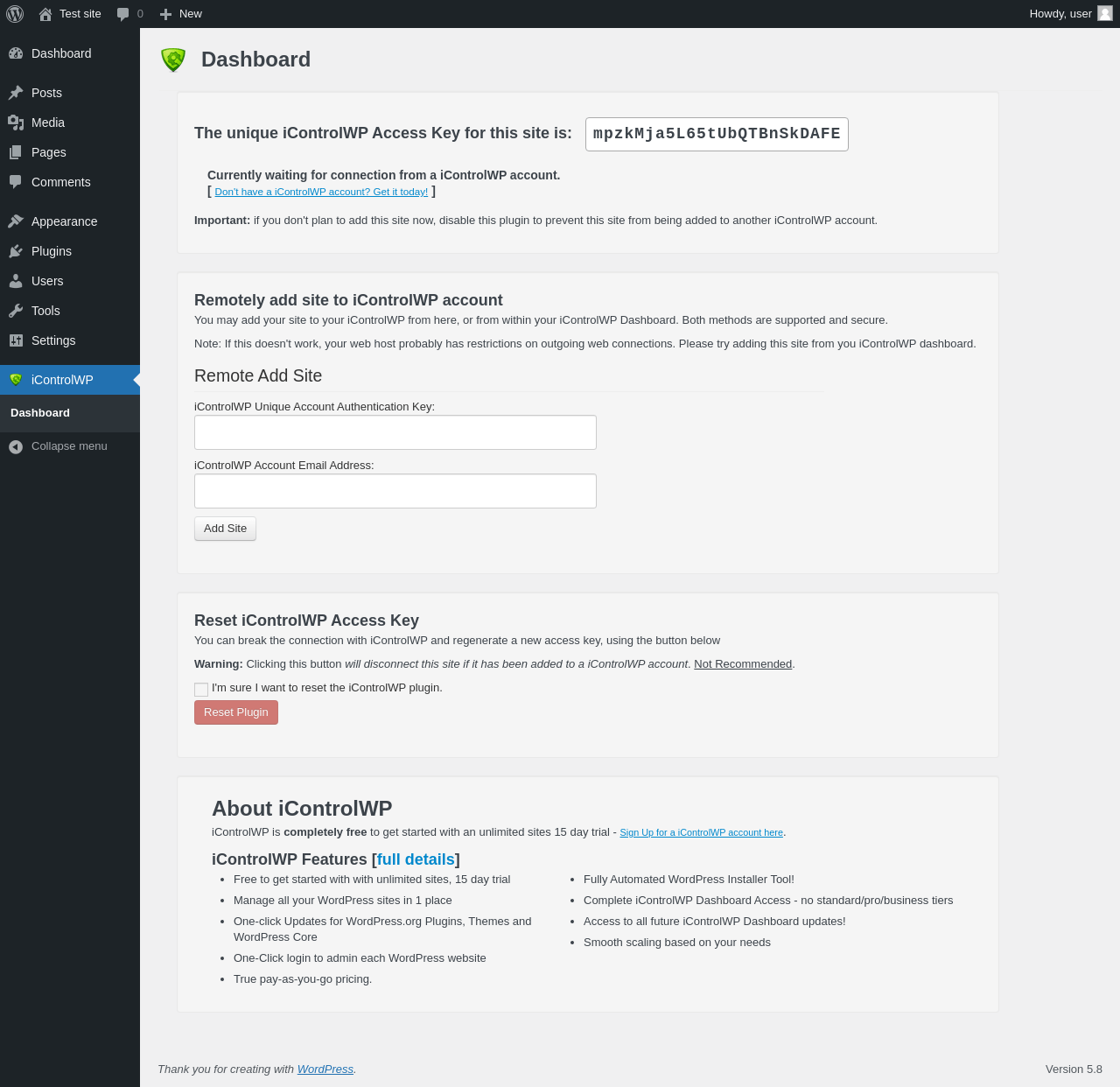Click the Tools wrench icon
Viewport: 1120px width, 1087px height.
tap(16, 311)
